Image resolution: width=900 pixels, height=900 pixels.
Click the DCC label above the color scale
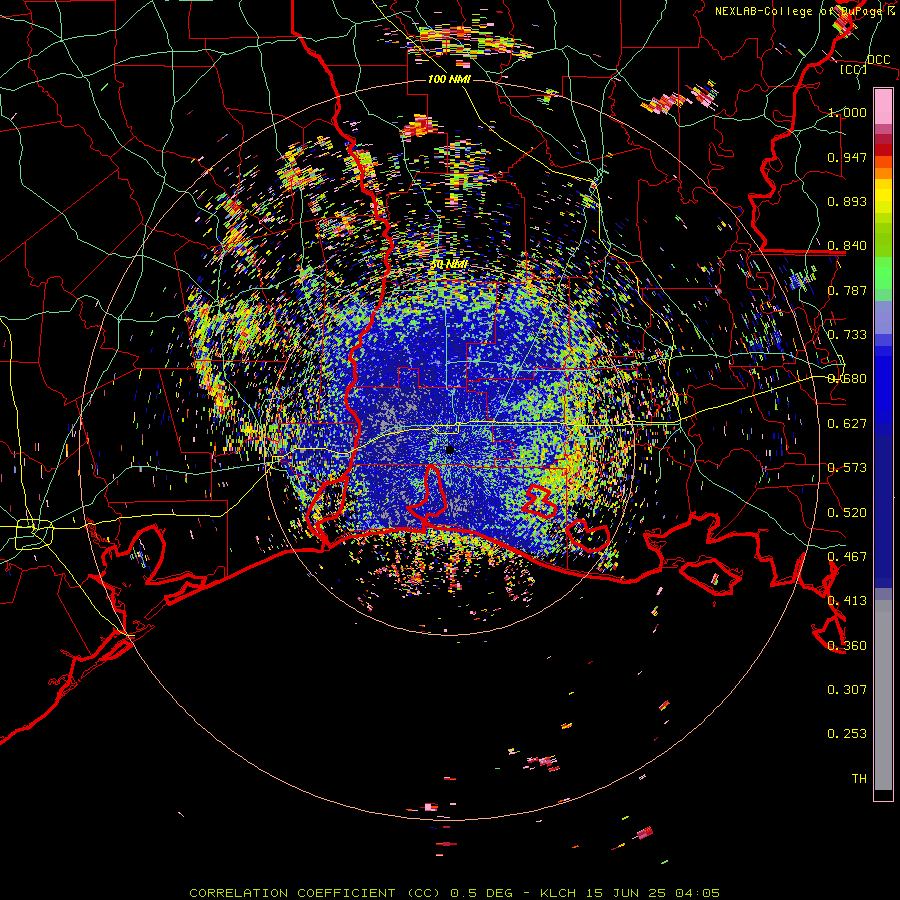pyautogui.click(x=878, y=60)
